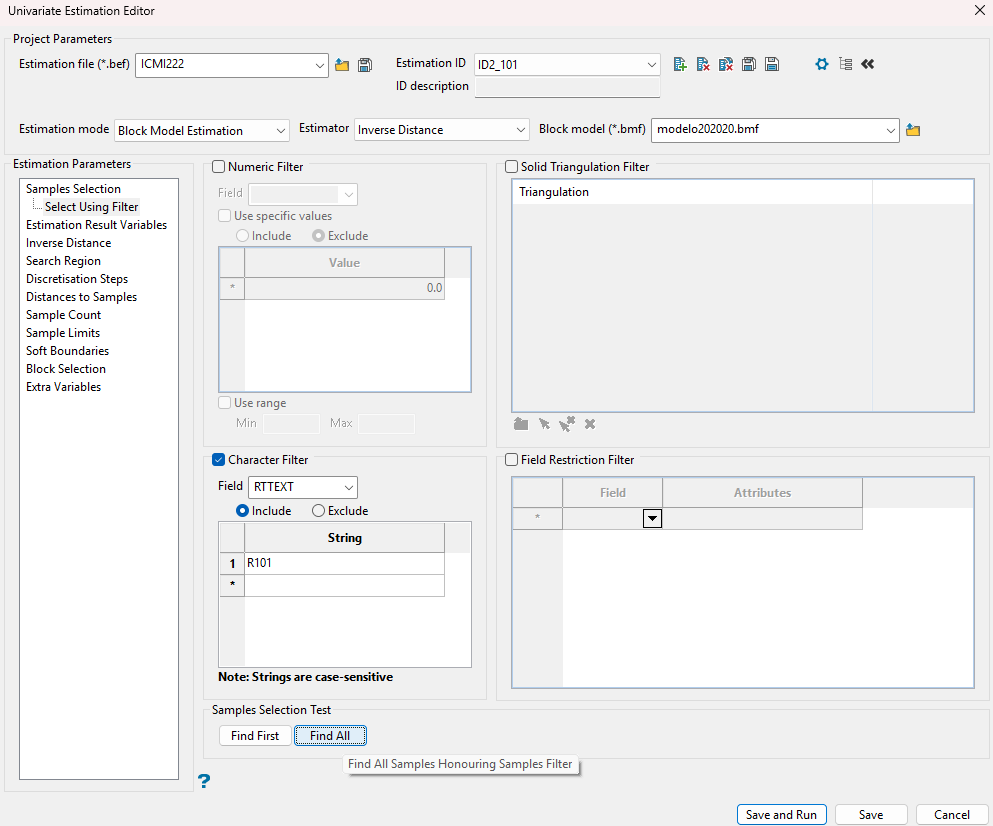Open the Block model dropdown

pos(890,130)
